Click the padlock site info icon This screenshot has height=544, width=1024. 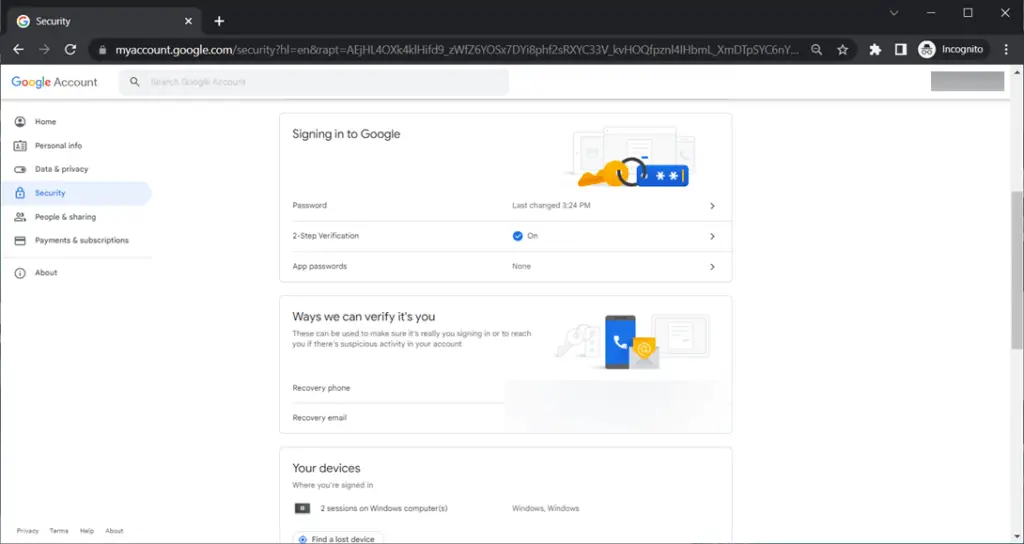[x=102, y=50]
